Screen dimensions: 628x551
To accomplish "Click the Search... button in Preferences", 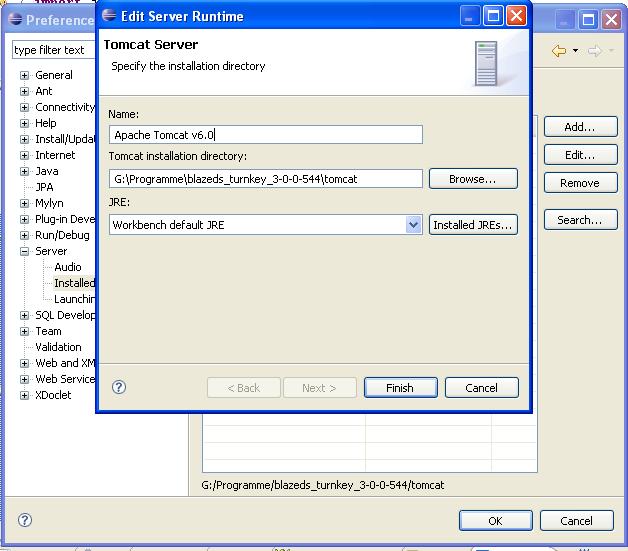I will point(580,220).
